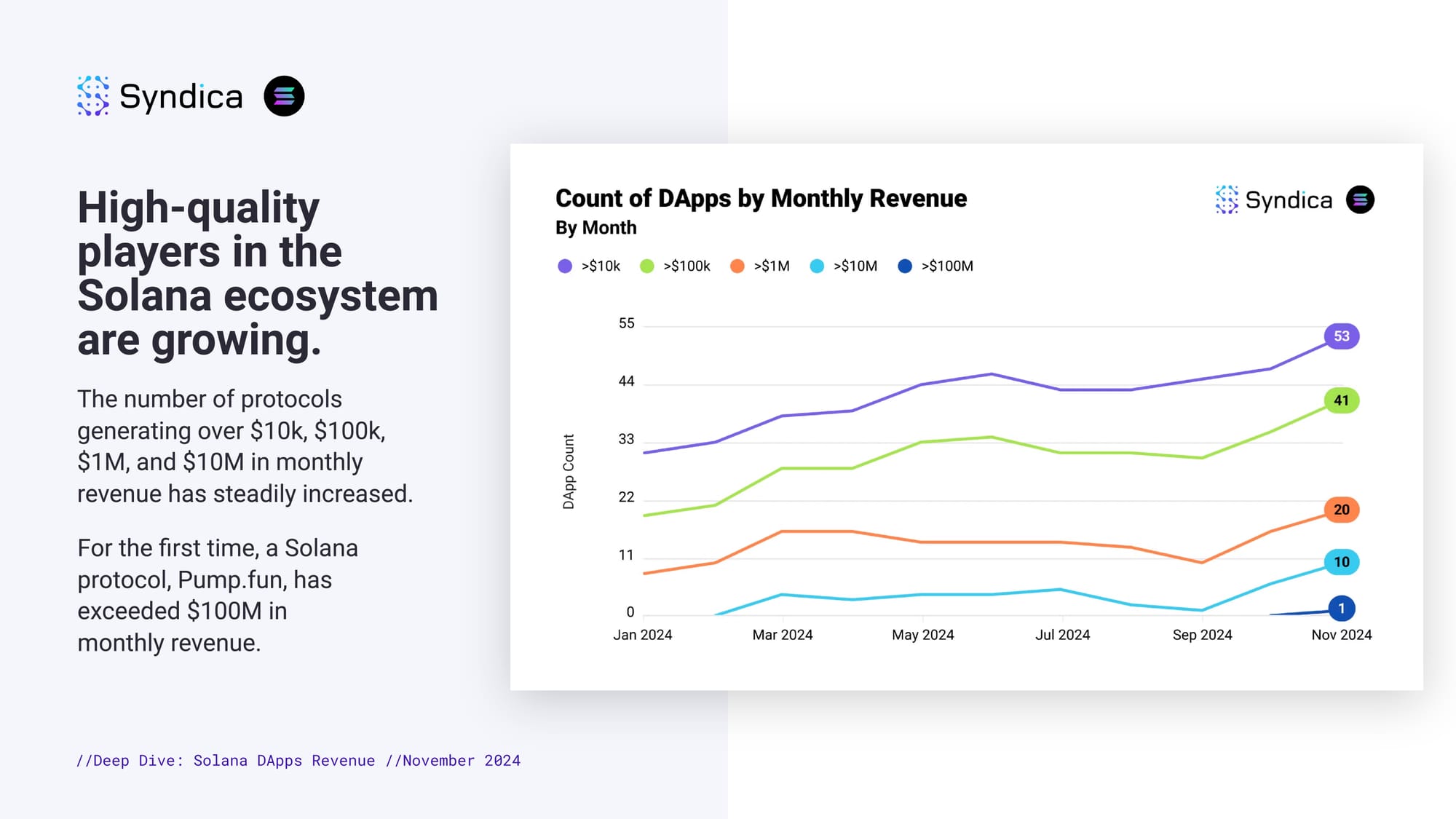The width and height of the screenshot is (1456, 819).
Task: Click the High-quality players headline text
Action: point(258,273)
